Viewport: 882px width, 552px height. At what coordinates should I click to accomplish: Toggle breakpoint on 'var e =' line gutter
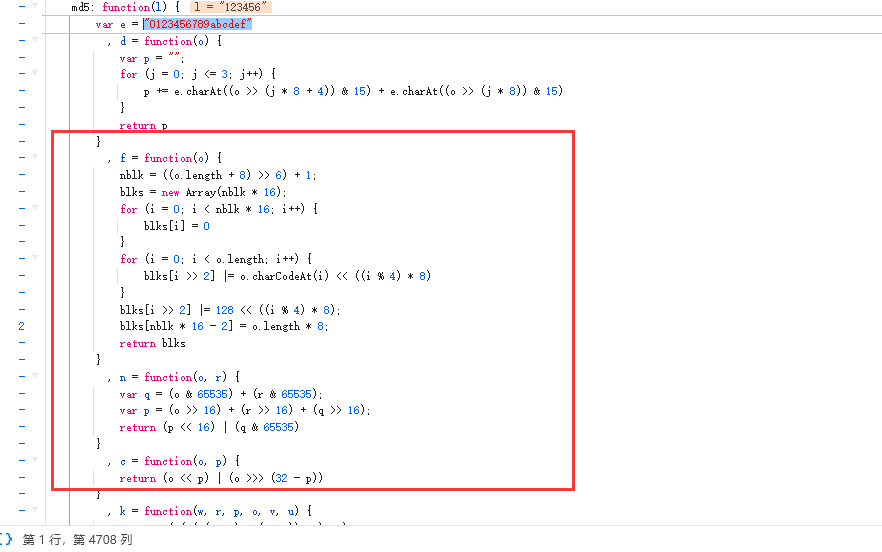[21, 24]
